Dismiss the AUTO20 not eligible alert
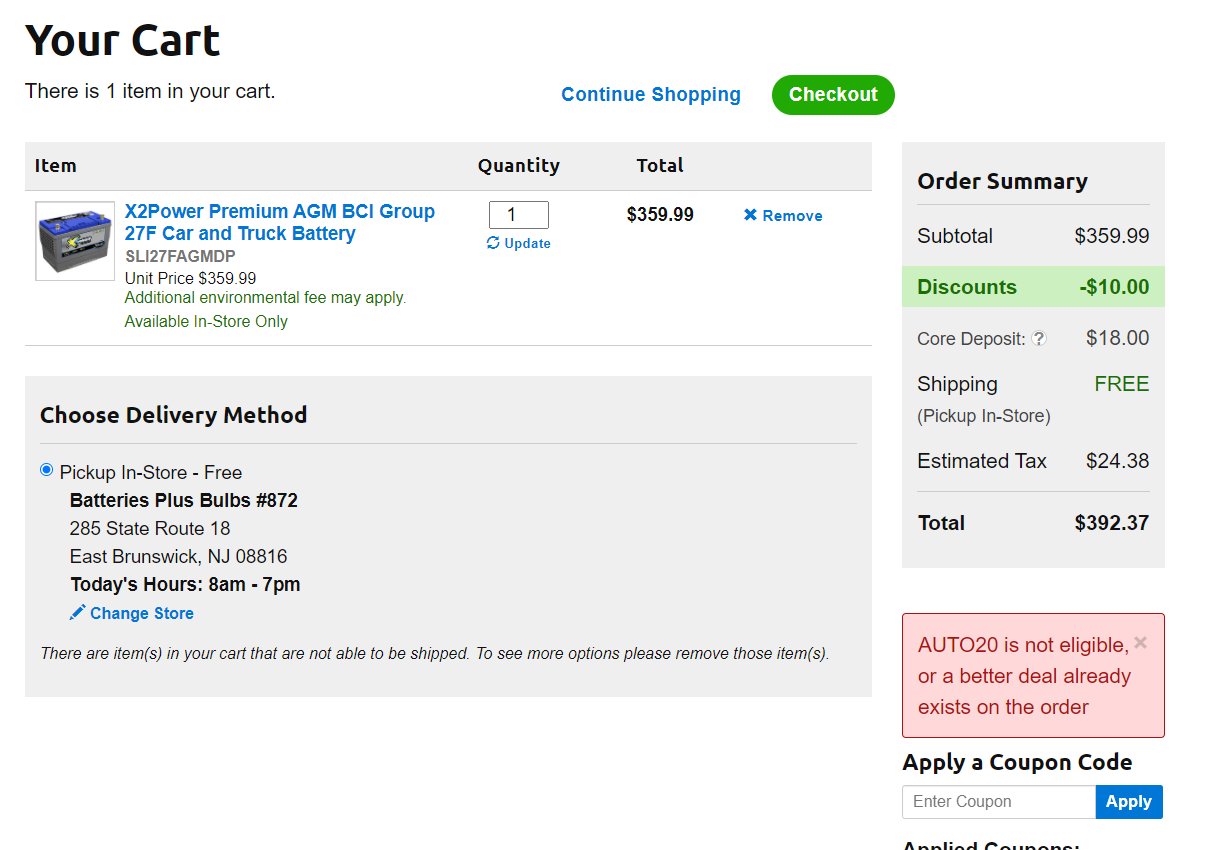This screenshot has height=850, width=1211. tap(1141, 643)
